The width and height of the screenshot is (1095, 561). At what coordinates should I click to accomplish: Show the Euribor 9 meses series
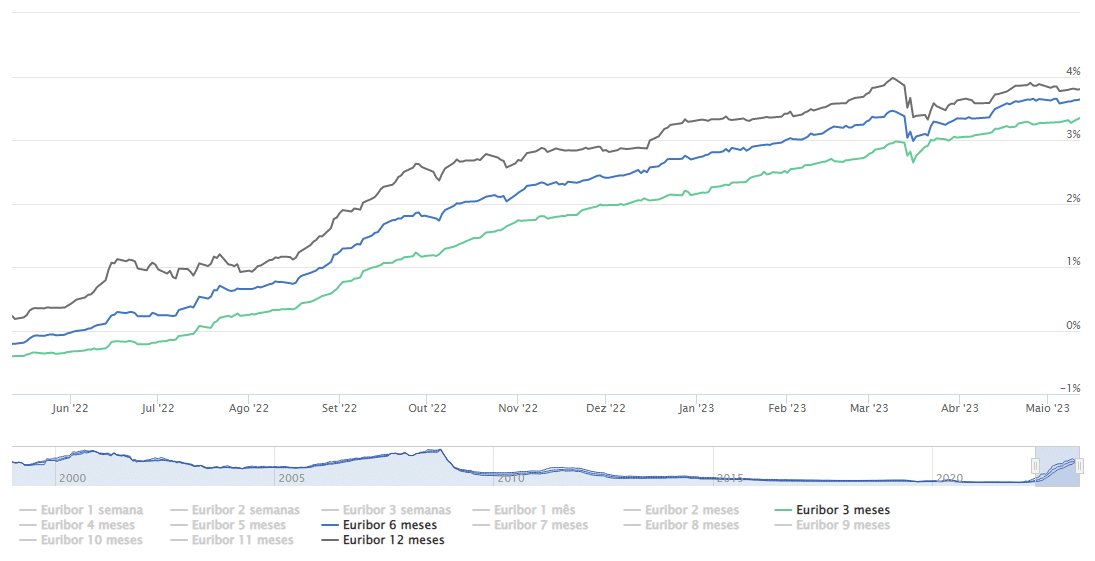(x=843, y=525)
